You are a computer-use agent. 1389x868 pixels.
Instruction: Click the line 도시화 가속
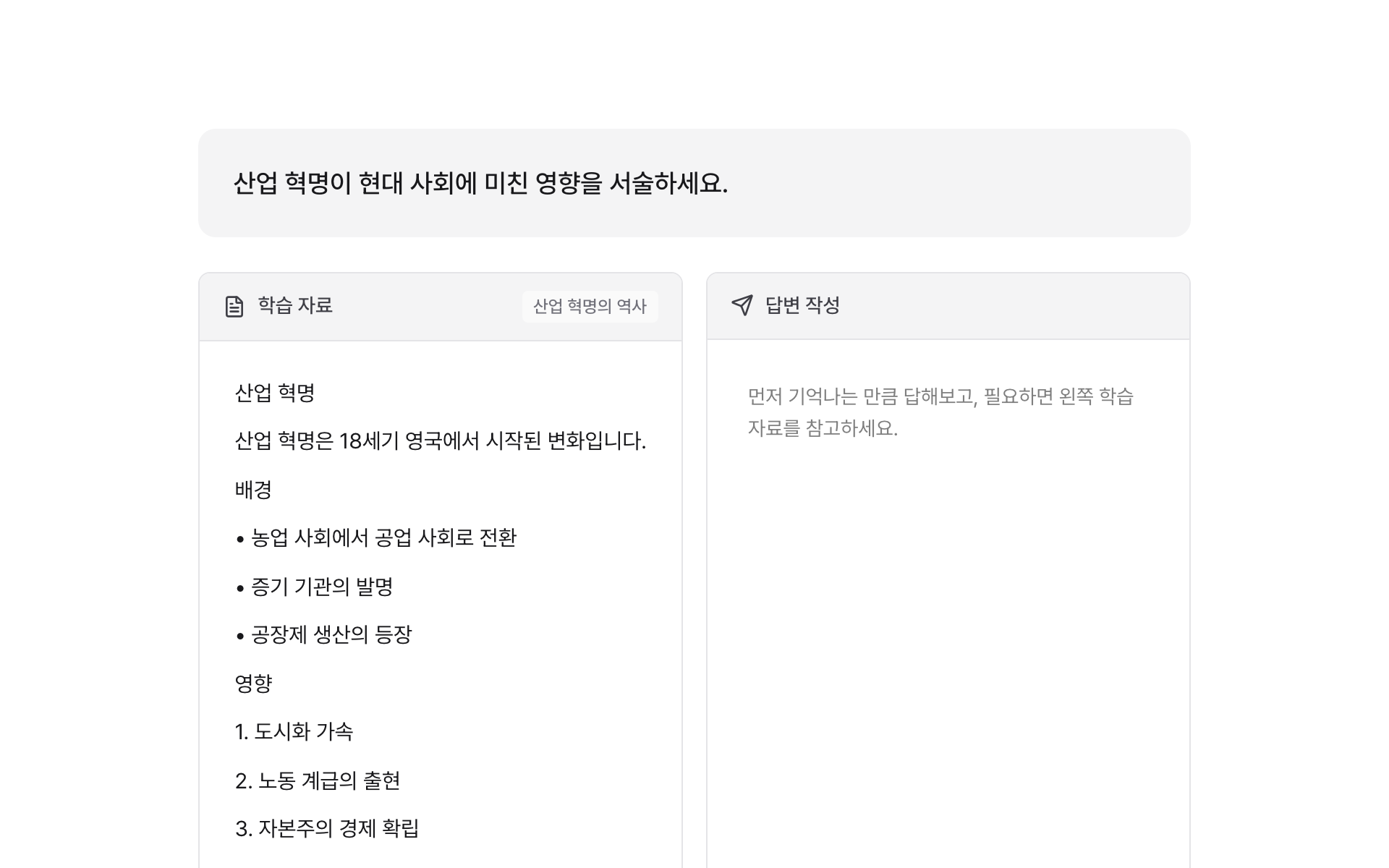(x=297, y=732)
